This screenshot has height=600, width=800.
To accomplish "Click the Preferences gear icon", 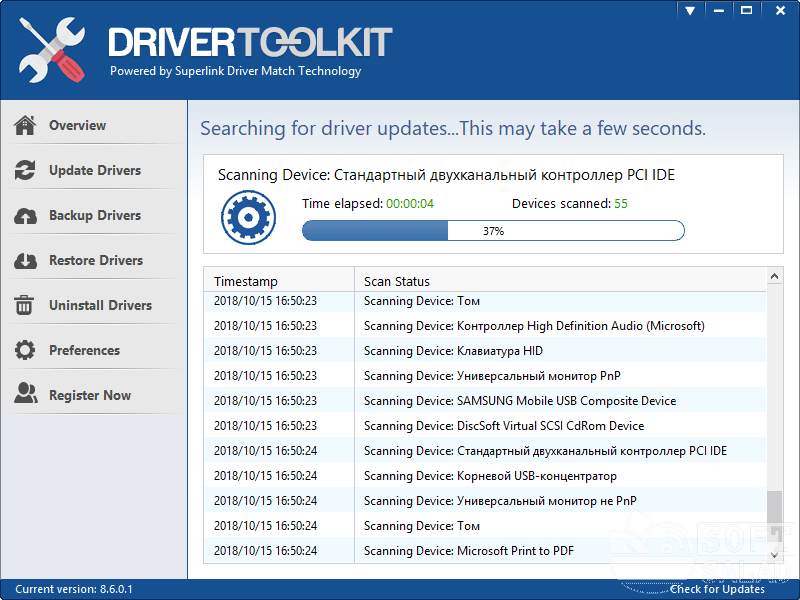I will point(25,350).
